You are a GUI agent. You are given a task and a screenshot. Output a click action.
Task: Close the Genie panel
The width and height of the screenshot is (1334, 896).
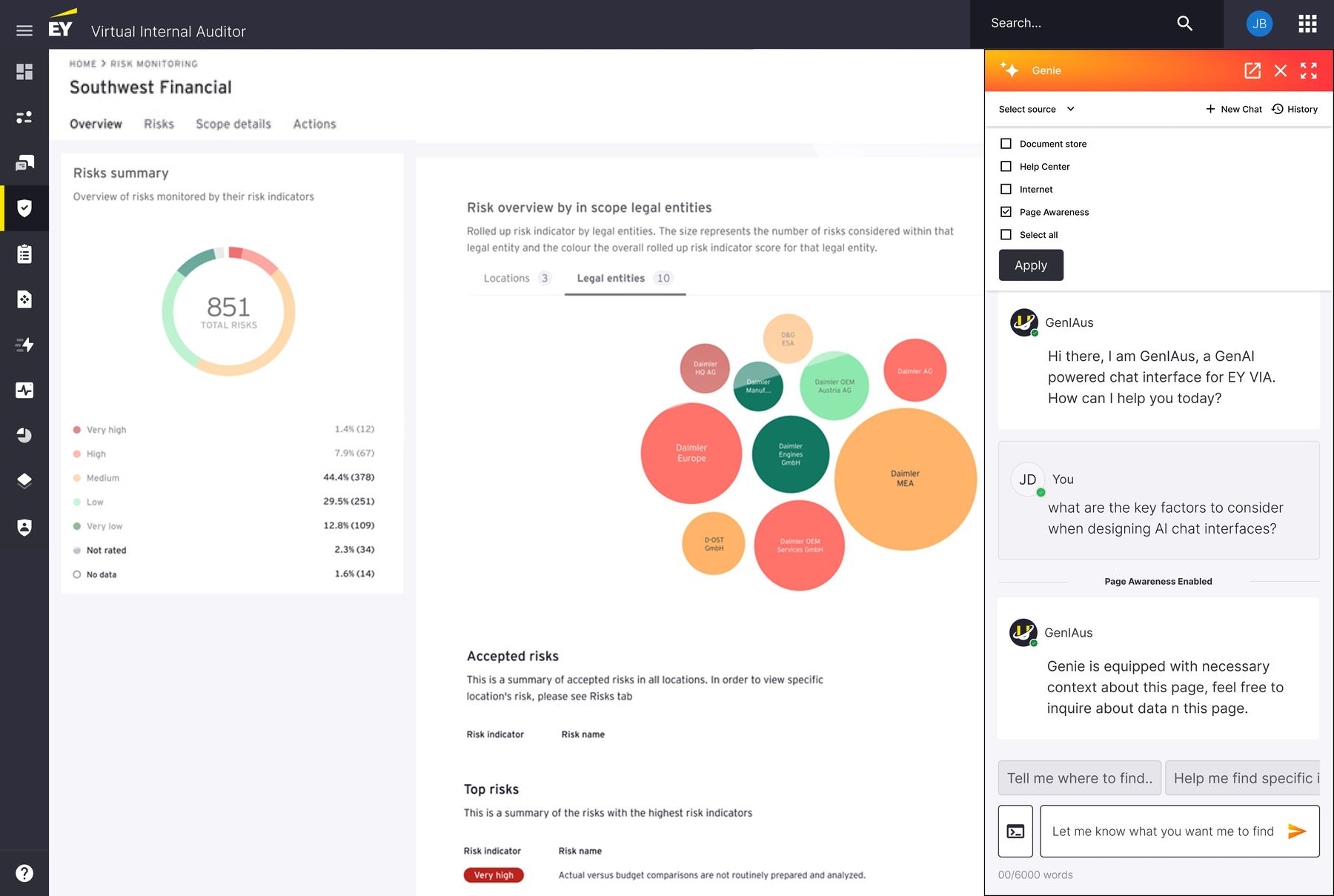pyautogui.click(x=1281, y=70)
